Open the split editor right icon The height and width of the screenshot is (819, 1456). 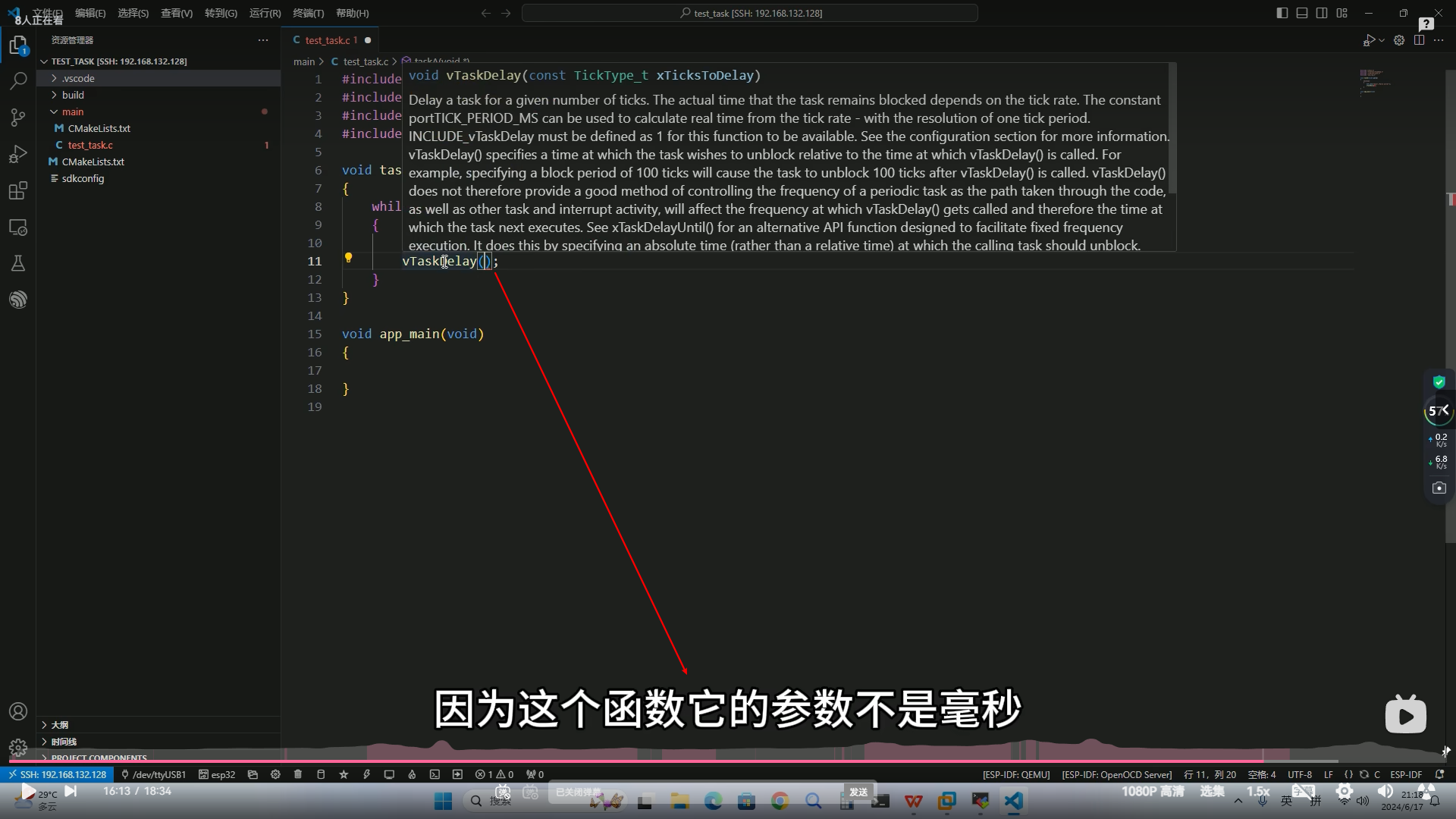coord(1419,40)
